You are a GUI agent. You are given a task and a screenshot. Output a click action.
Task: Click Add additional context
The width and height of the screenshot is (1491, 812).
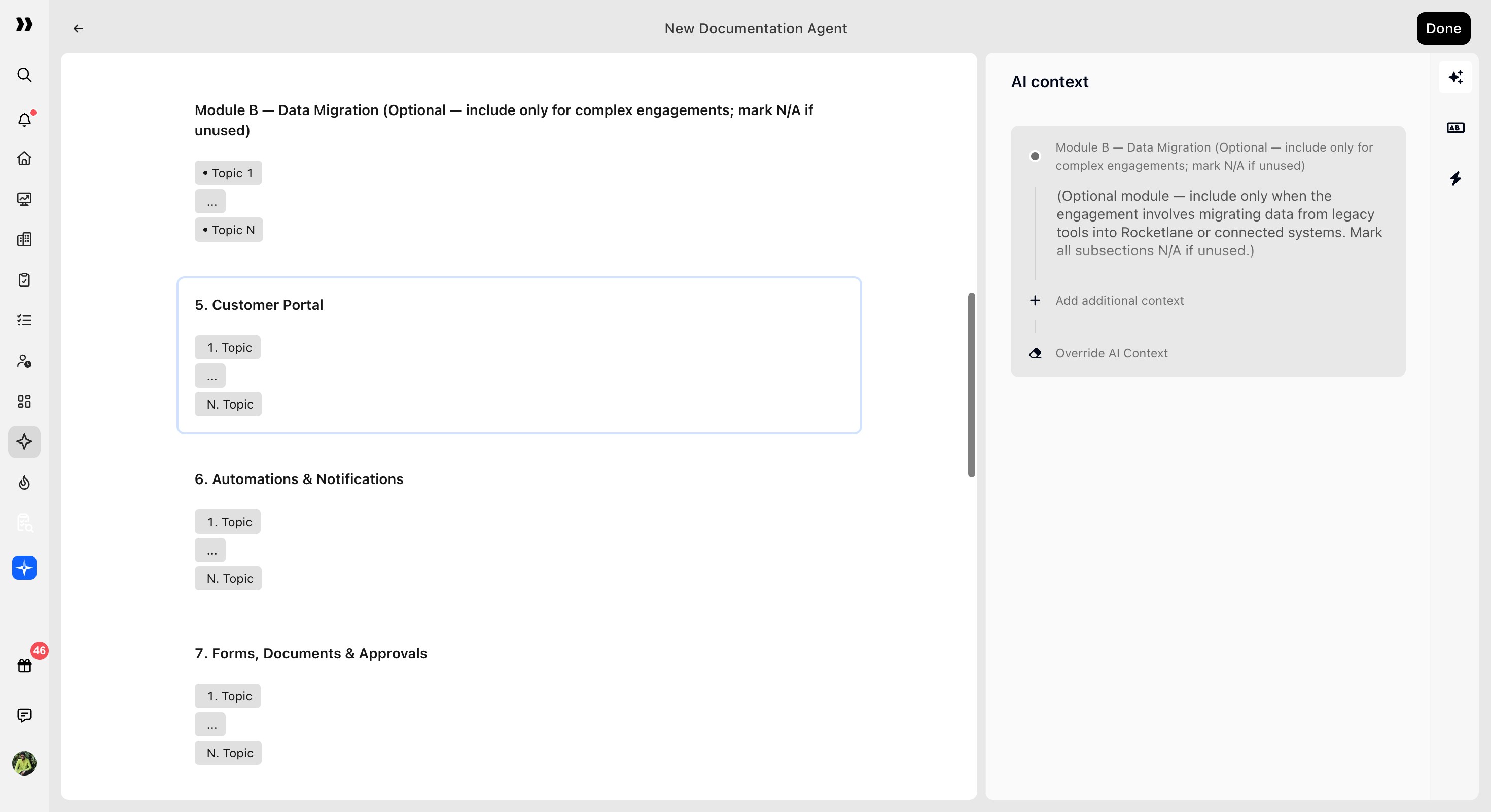pyautogui.click(x=1119, y=300)
